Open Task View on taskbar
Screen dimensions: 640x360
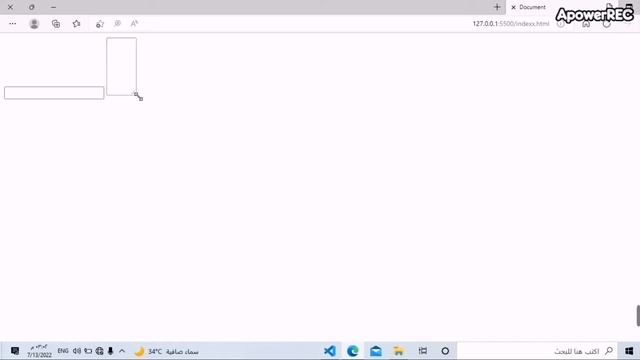pos(423,351)
